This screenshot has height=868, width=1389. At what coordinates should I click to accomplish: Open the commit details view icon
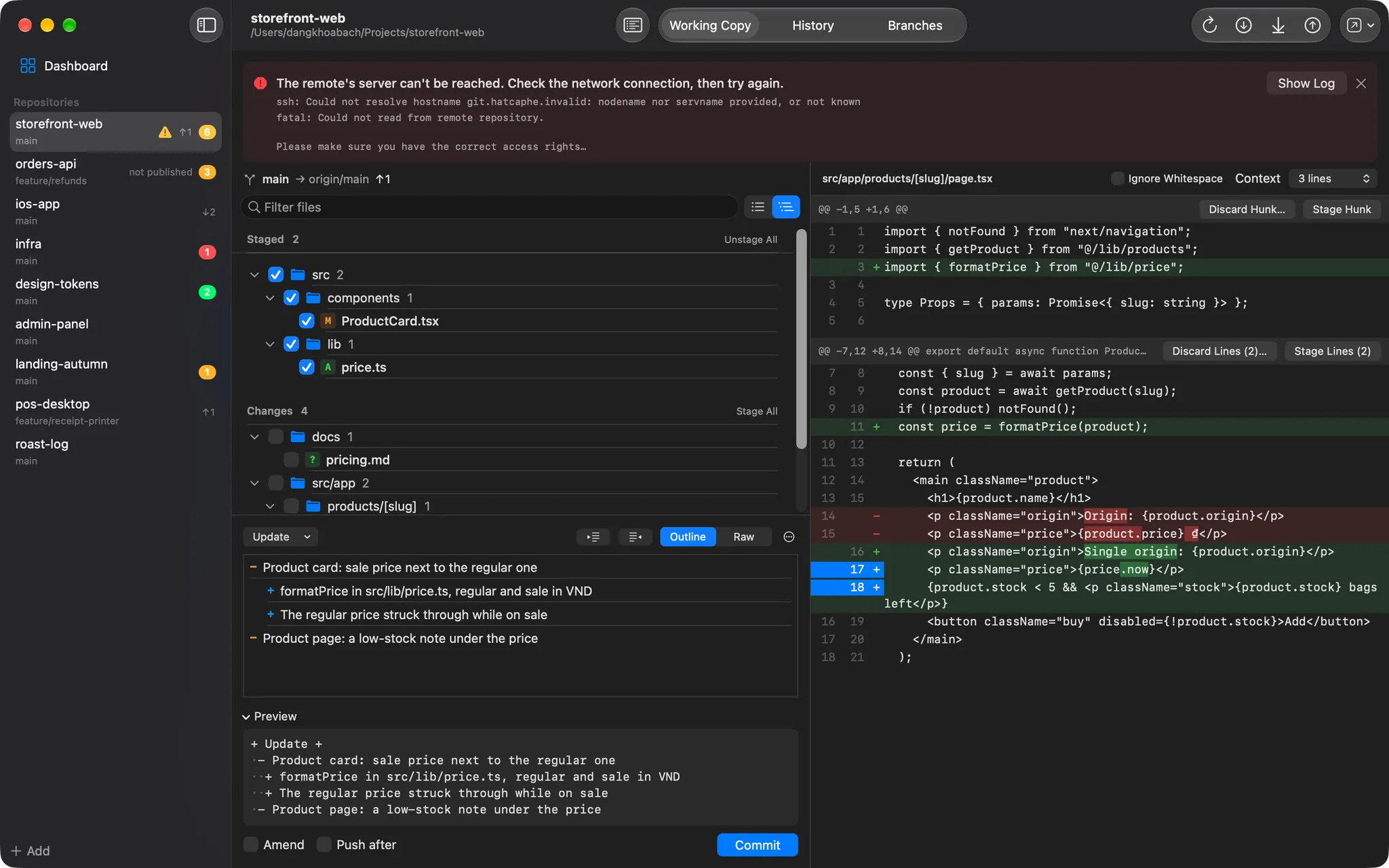pos(632,25)
